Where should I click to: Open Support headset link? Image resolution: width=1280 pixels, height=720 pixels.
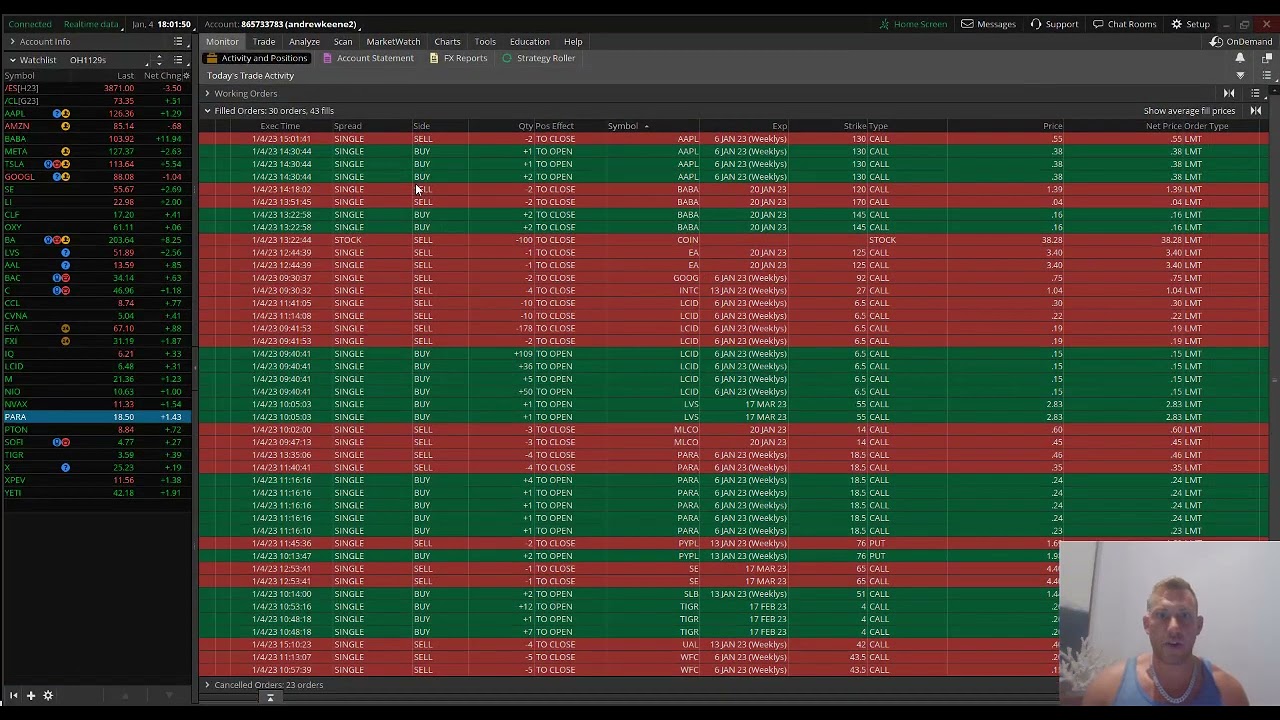1054,24
